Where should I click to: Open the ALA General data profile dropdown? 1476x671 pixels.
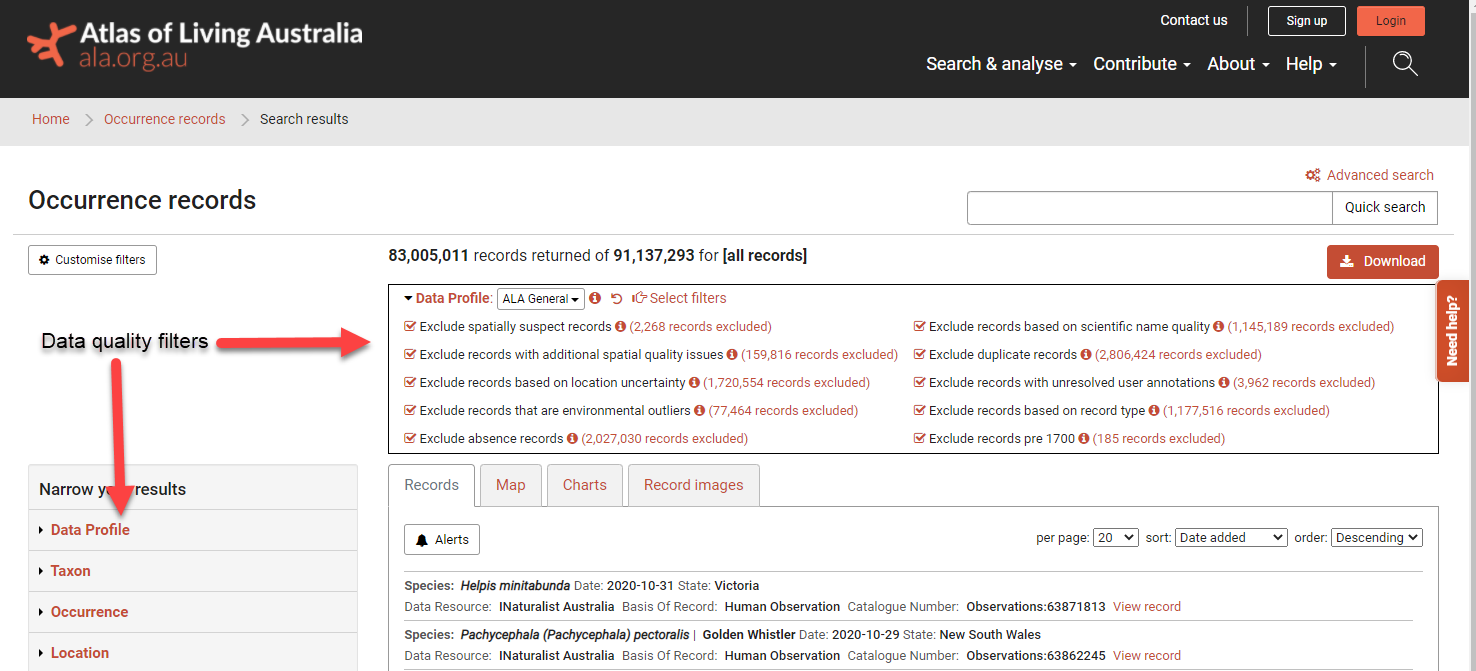point(540,299)
